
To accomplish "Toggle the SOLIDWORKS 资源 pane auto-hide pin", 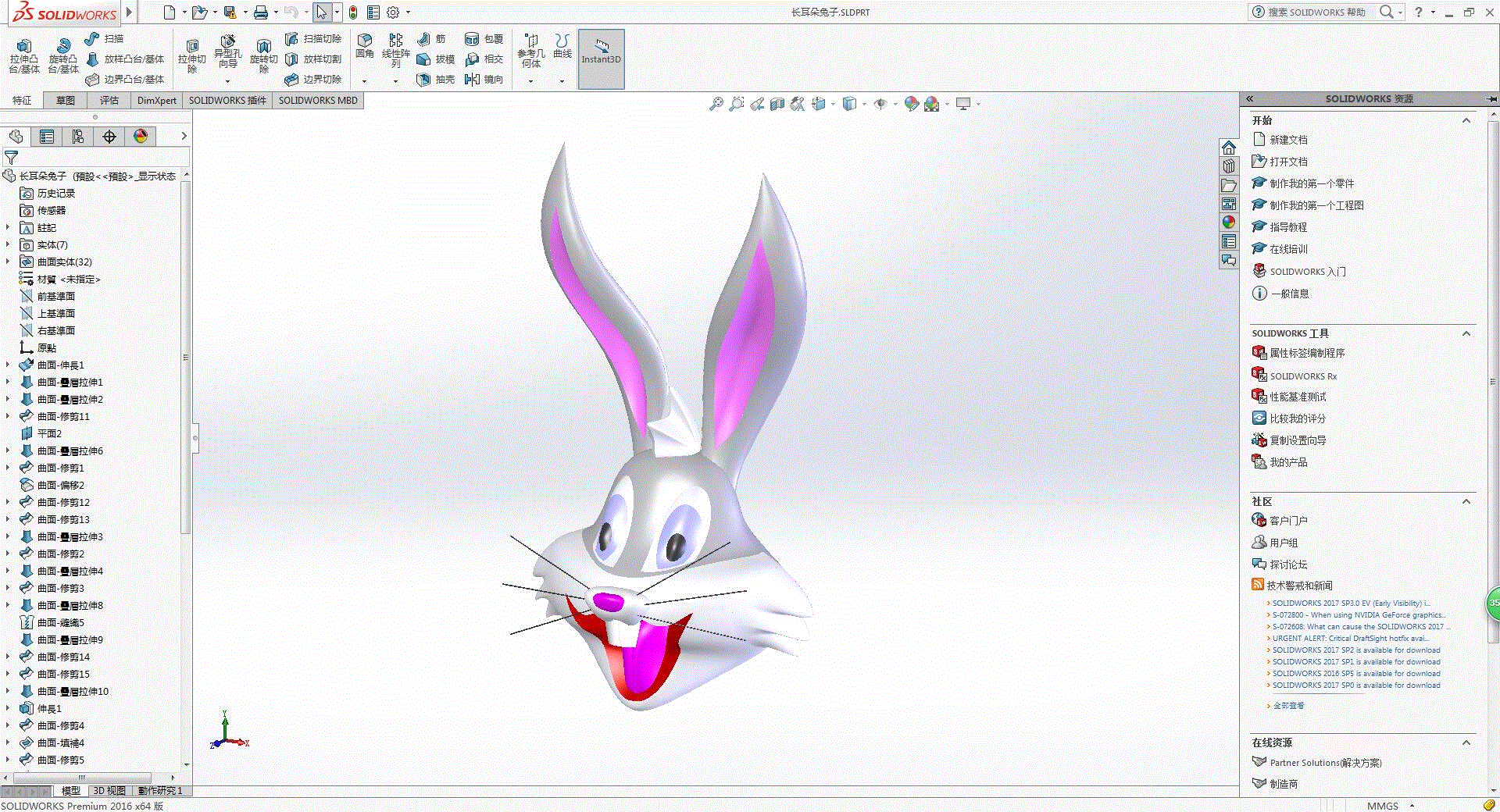I will pos(1491,99).
